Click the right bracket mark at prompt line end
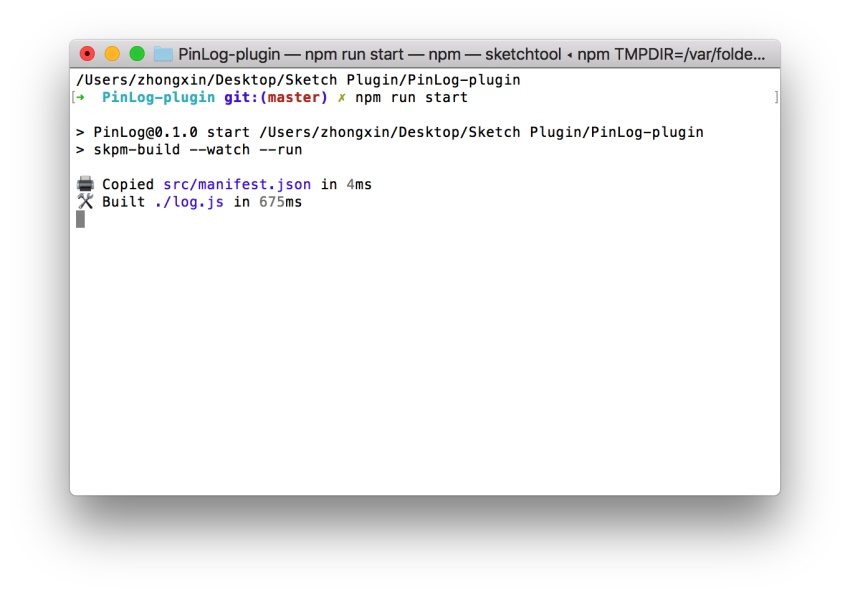This screenshot has width=850, height=595. click(x=775, y=98)
